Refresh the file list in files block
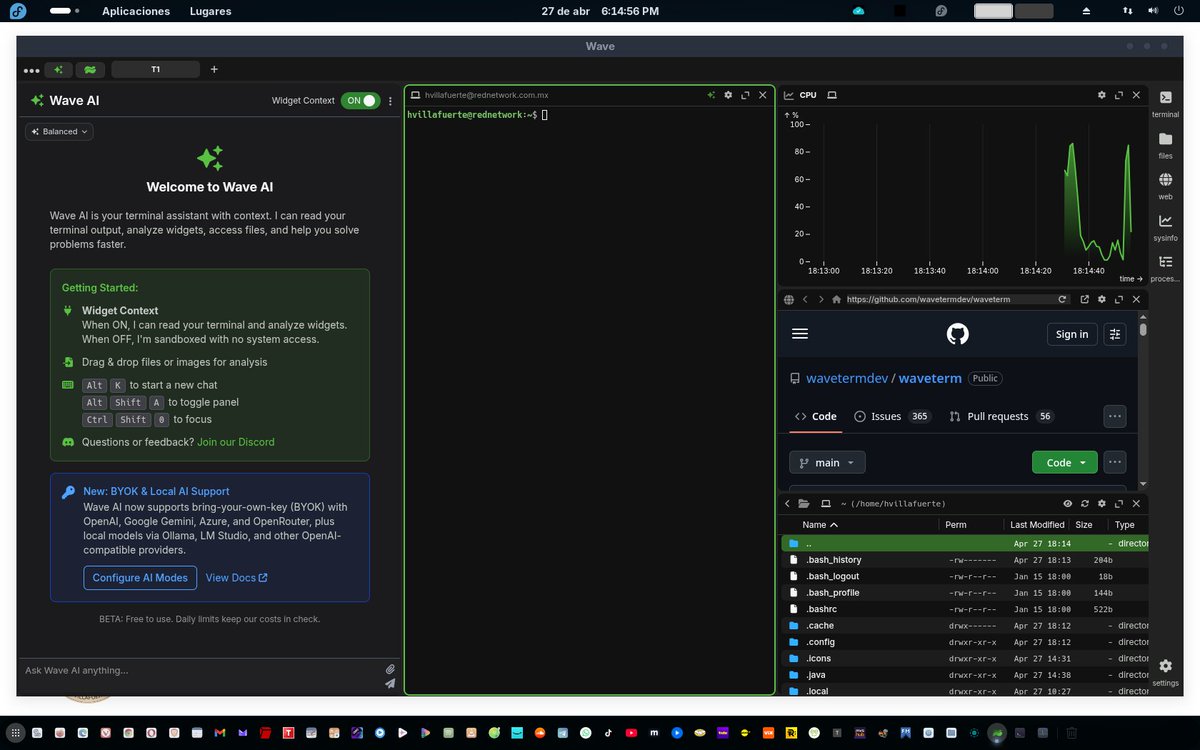1200x750 pixels. click(x=1085, y=503)
